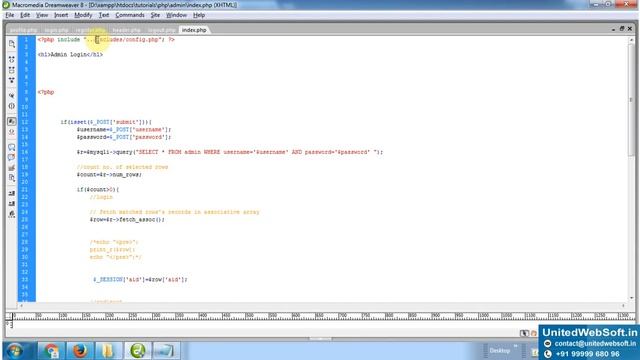Click the "<h1>Admin Login</h1>" code line
This screenshot has width=640, height=360.
pyautogui.click(x=70, y=54)
